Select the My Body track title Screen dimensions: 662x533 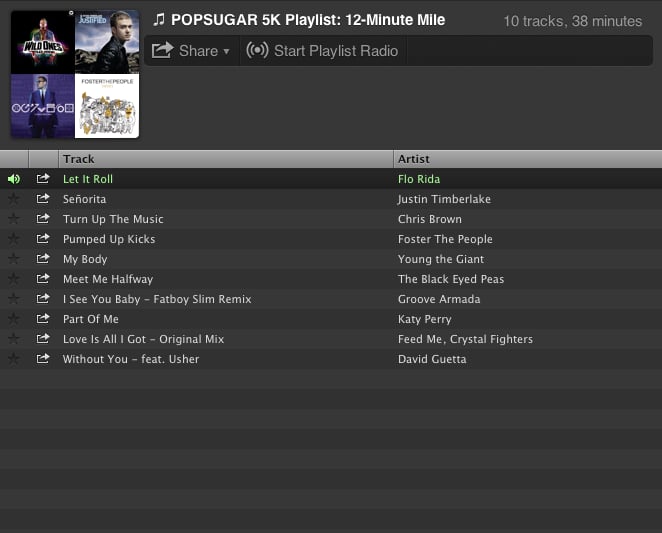click(85, 259)
